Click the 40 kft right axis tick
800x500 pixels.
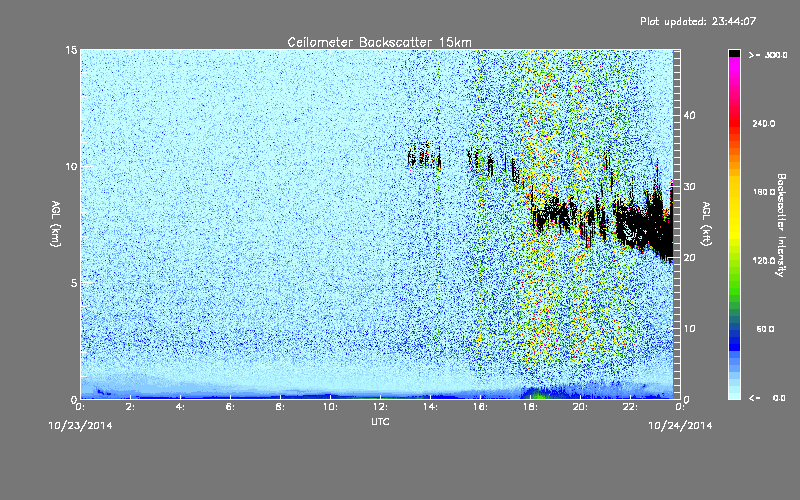point(689,115)
